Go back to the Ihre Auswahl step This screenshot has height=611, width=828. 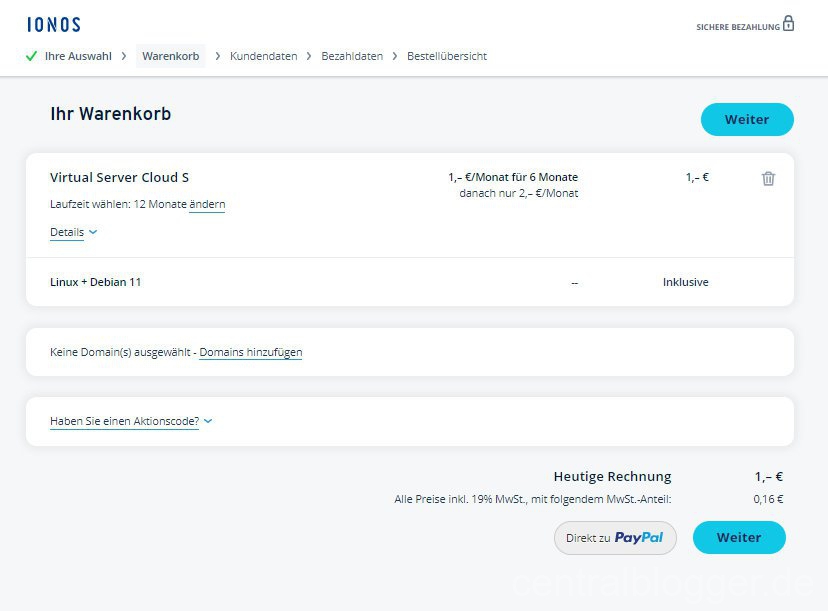(x=77, y=56)
